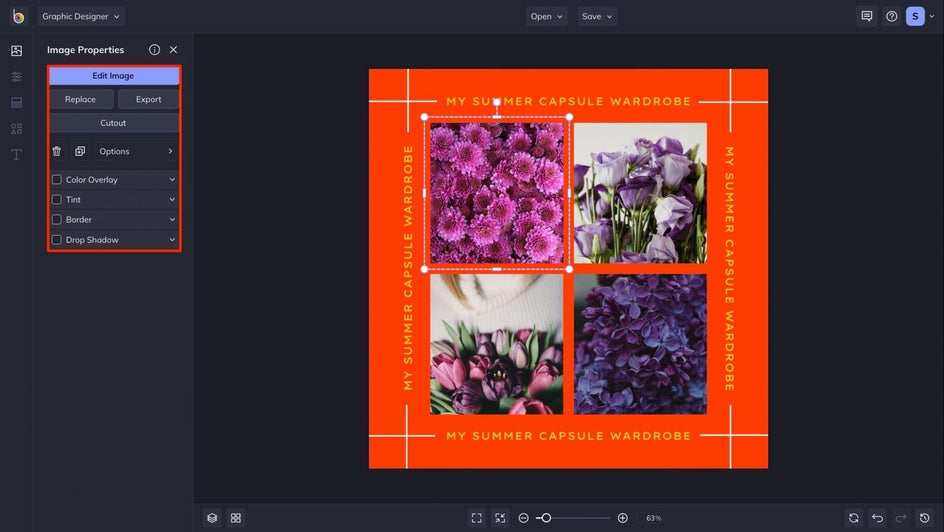Enable the Border checkbox
The image size is (944, 532).
(x=57, y=220)
